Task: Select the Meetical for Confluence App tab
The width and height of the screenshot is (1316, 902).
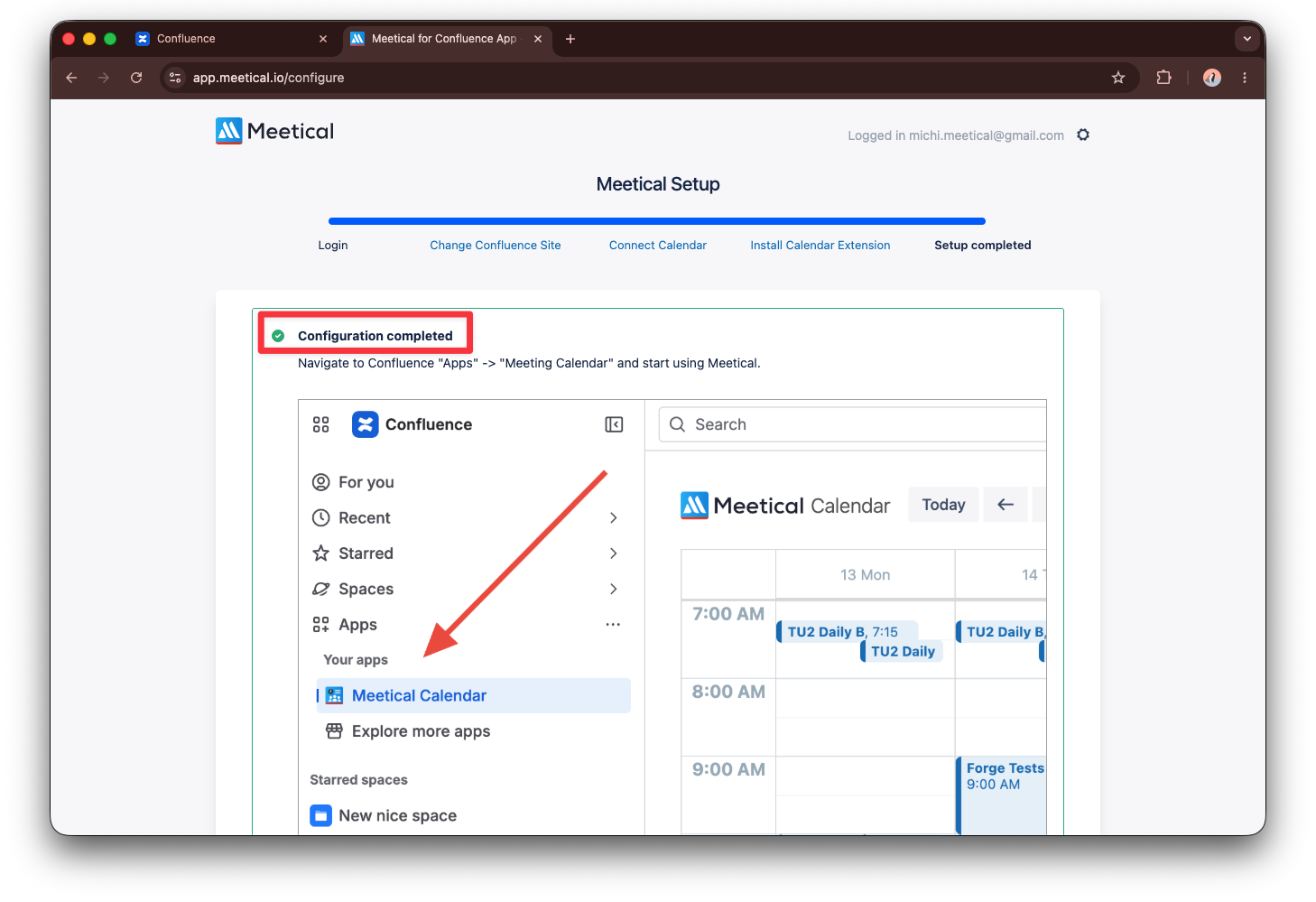Action: (447, 39)
